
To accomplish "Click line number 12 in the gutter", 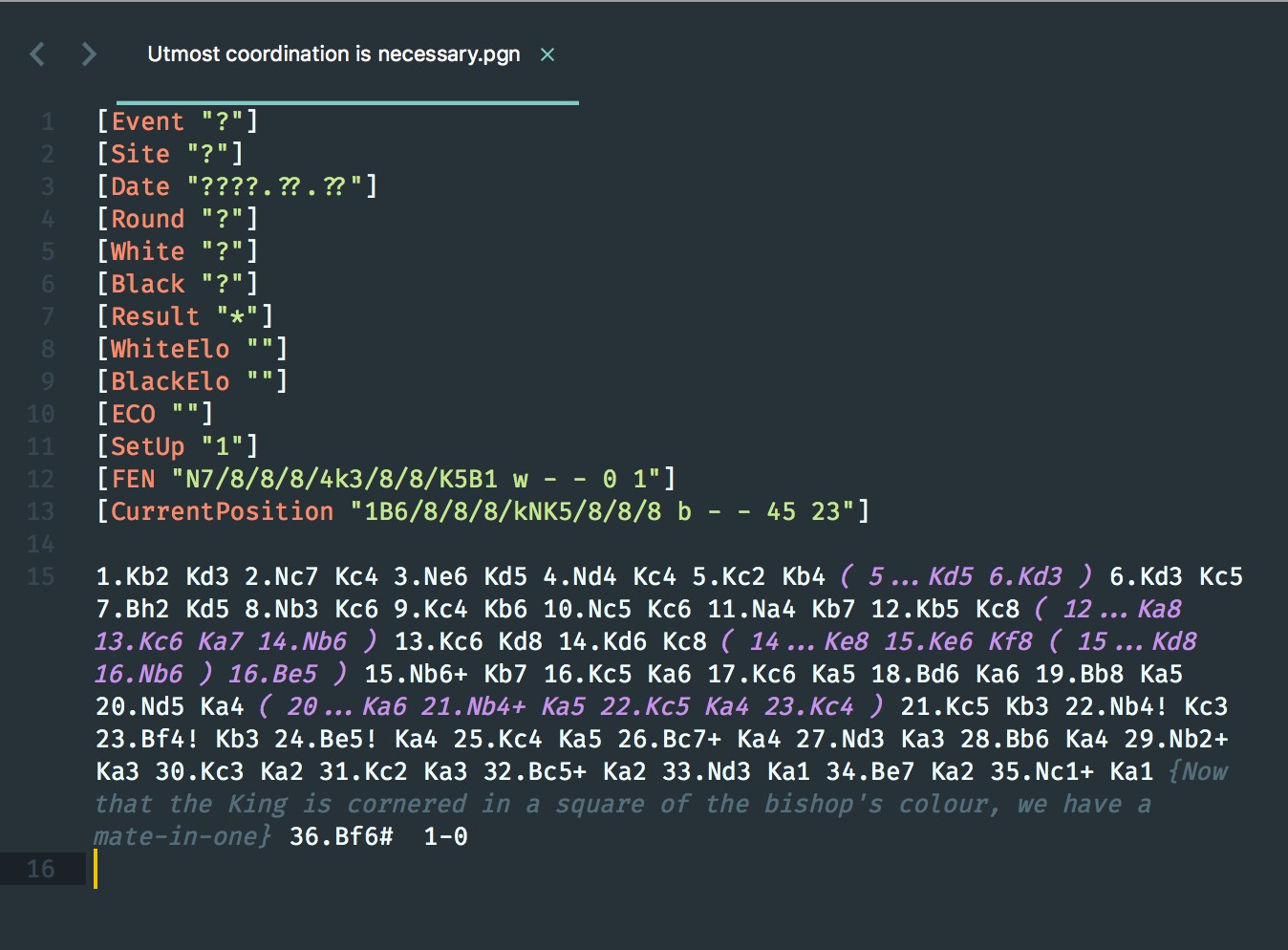I will [x=40, y=479].
